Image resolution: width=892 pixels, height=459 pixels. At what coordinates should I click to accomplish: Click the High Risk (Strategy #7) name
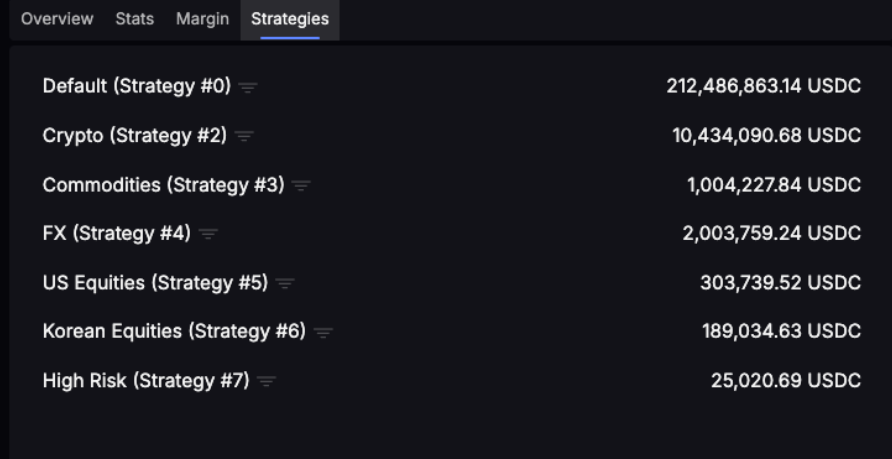coord(146,380)
